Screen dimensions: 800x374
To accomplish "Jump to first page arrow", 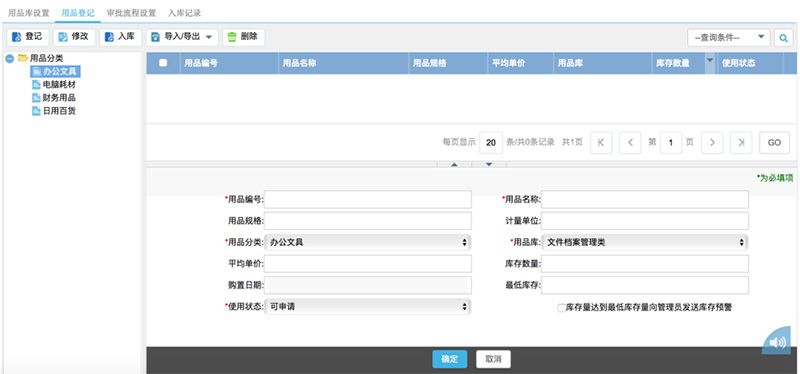I will point(601,143).
